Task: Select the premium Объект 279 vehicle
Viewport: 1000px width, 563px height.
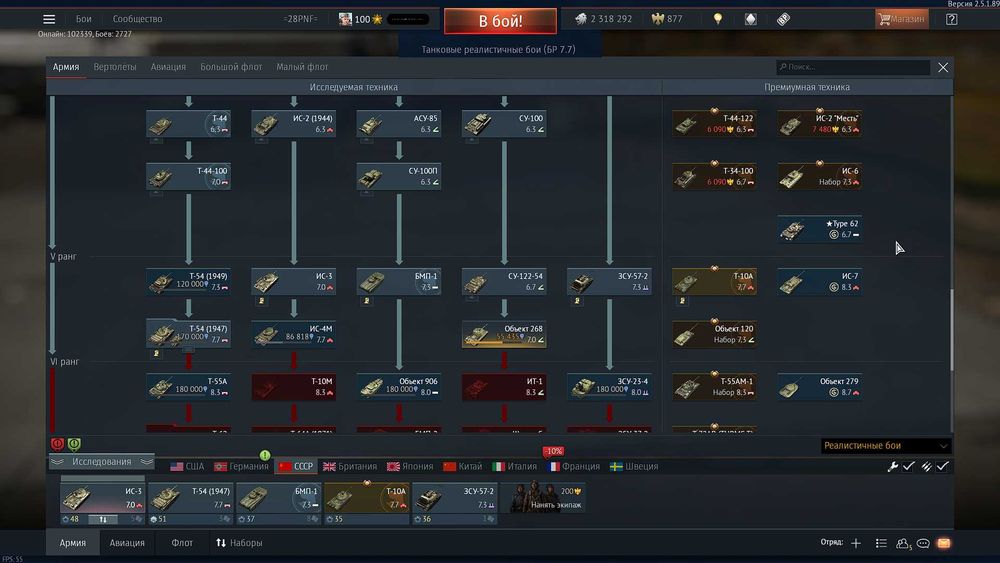Action: tap(820, 386)
